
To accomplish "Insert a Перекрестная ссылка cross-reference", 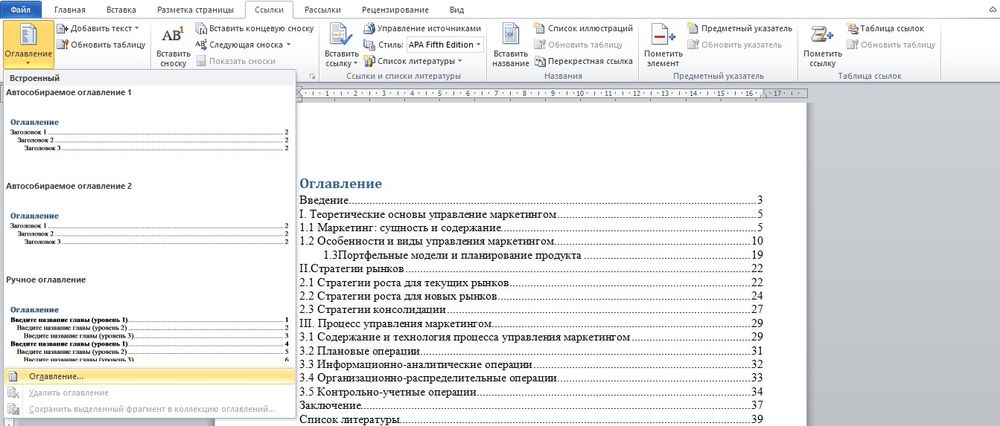I will coord(590,61).
